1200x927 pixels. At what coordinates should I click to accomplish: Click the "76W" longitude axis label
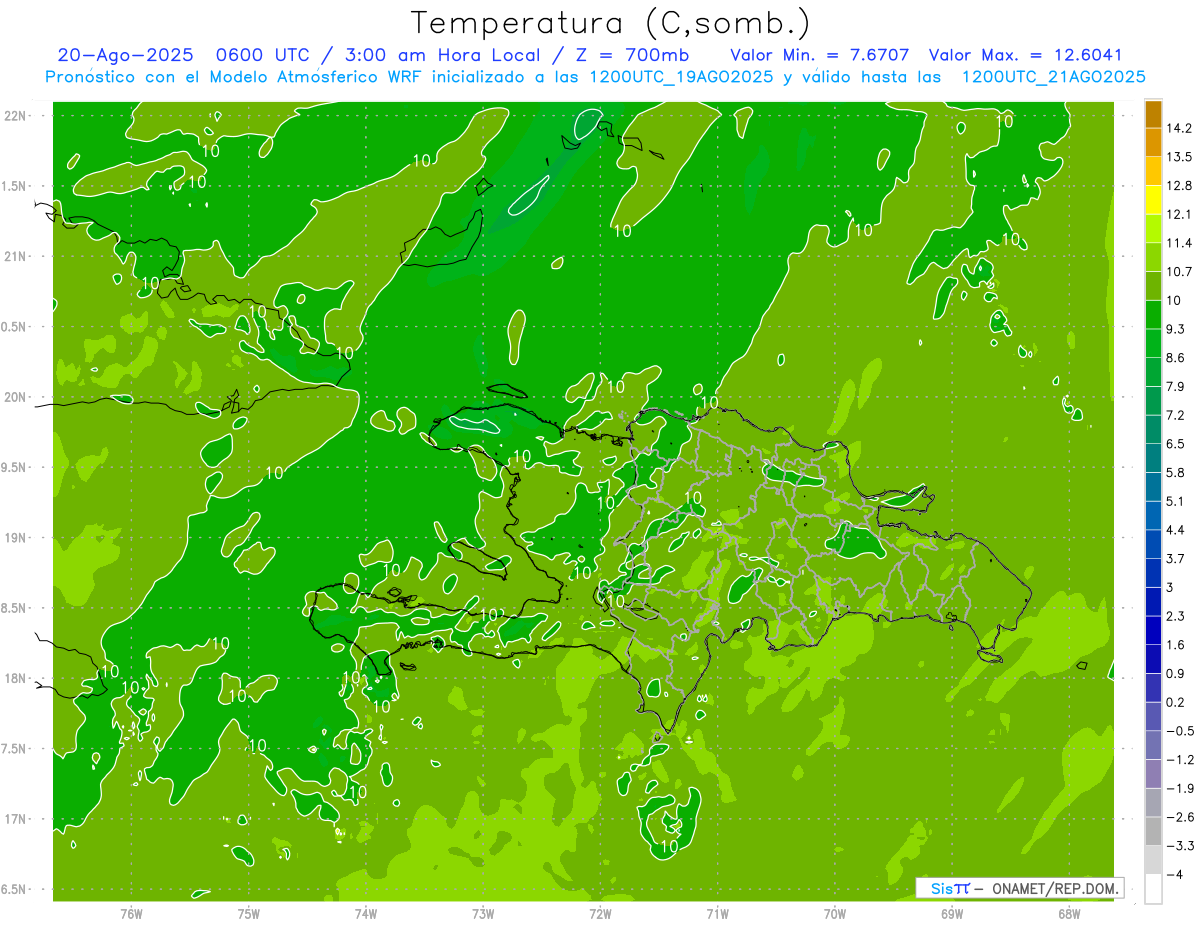131,913
